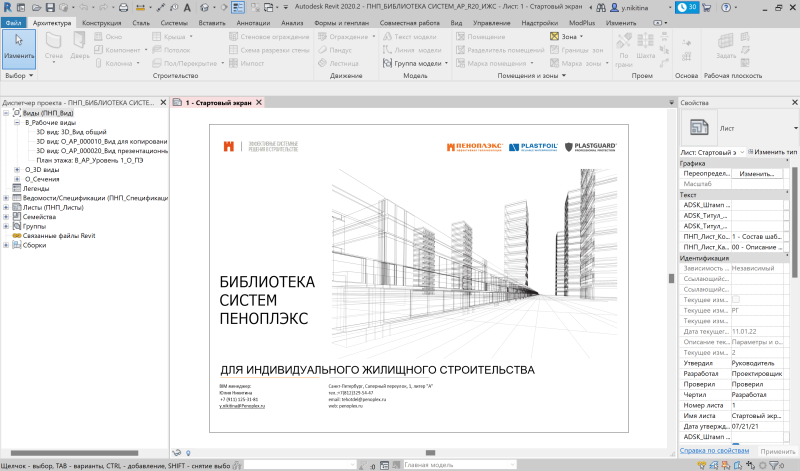Viewport: 800px width, 471px height.
Task: Click the Properties panel vertical scrollbar
Action: point(794,222)
